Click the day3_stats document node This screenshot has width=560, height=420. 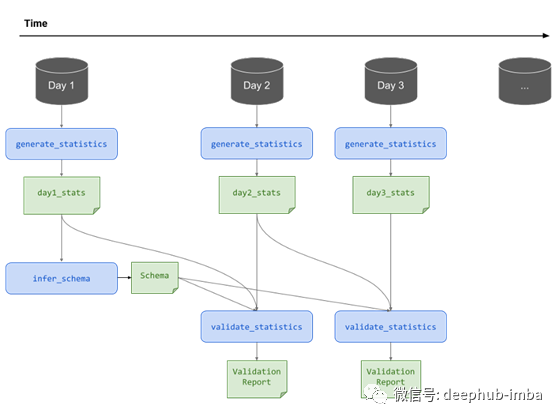pyautogui.click(x=391, y=195)
